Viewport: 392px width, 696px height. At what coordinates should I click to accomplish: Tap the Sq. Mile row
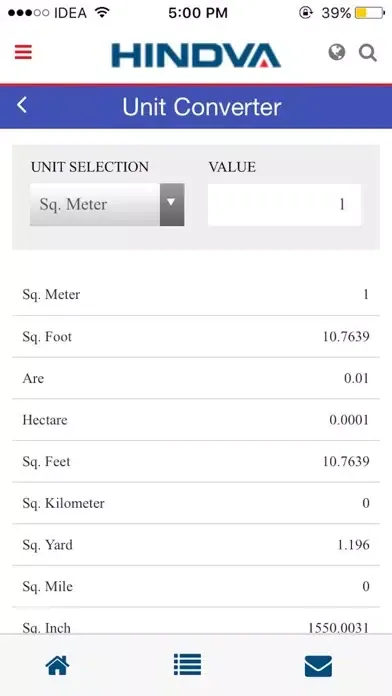coord(196,586)
